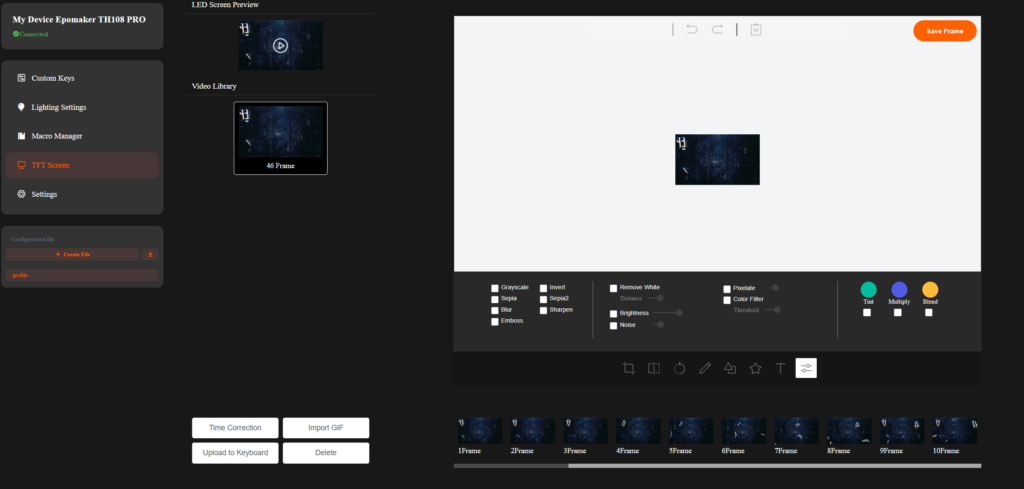Open the Shapes tool
Screen dimensions: 1024x489
pos(730,368)
